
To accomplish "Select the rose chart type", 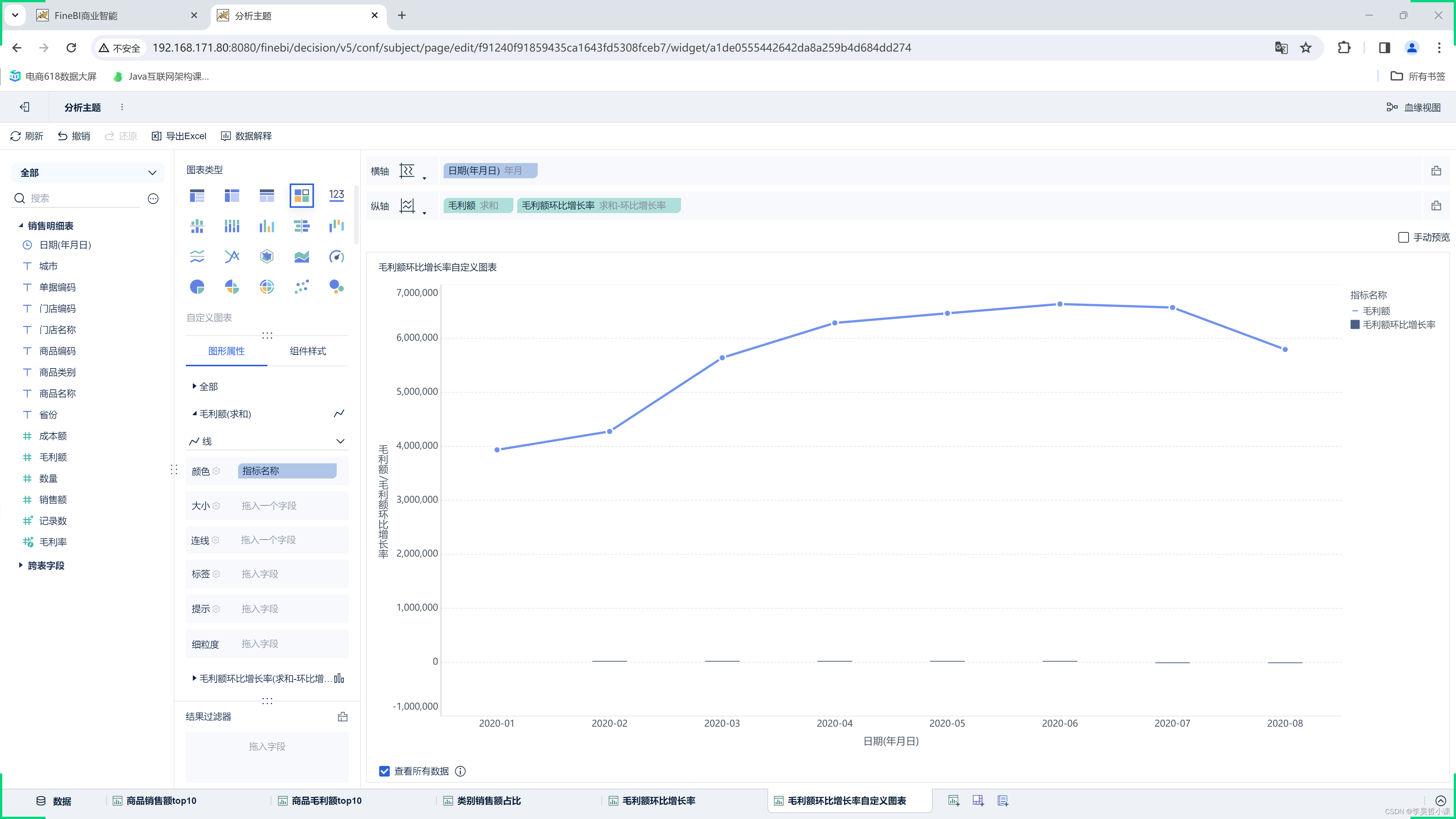I will pos(232,287).
